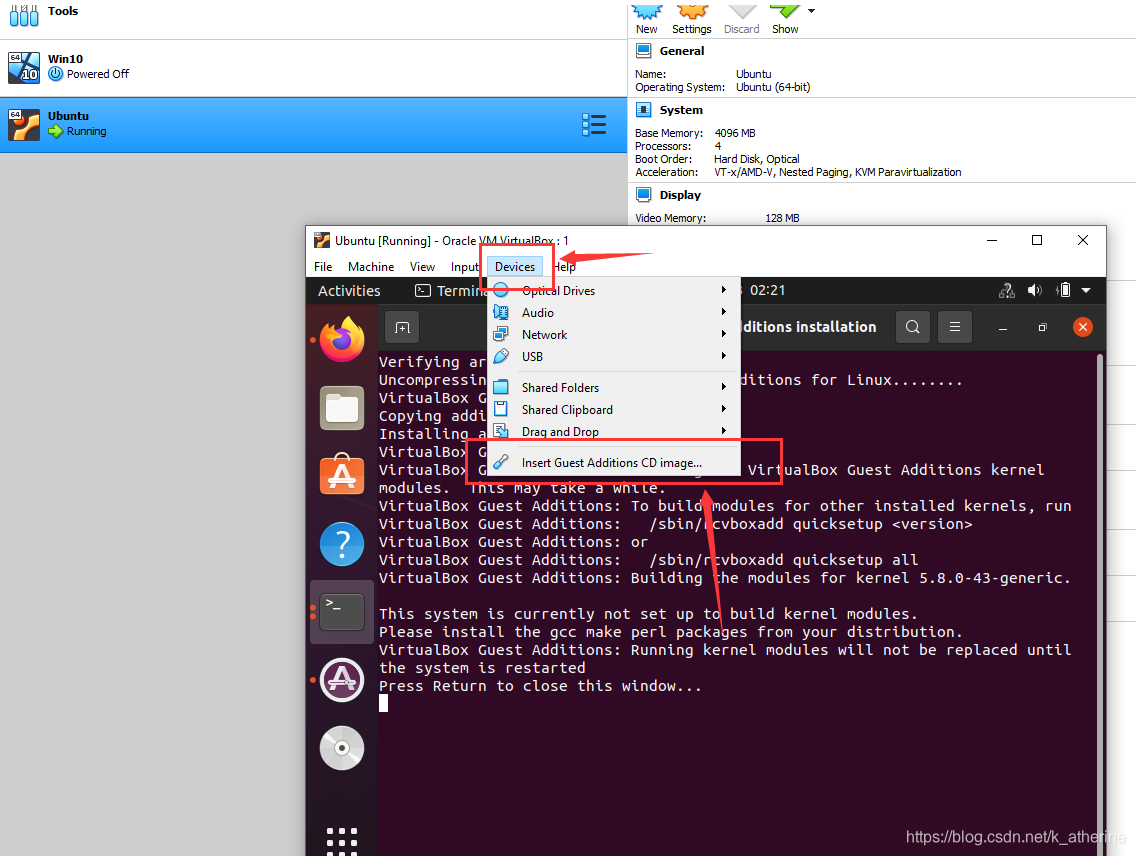This screenshot has width=1136, height=856.
Task: Expand the Show button dropdown arrow
Action: (811, 11)
